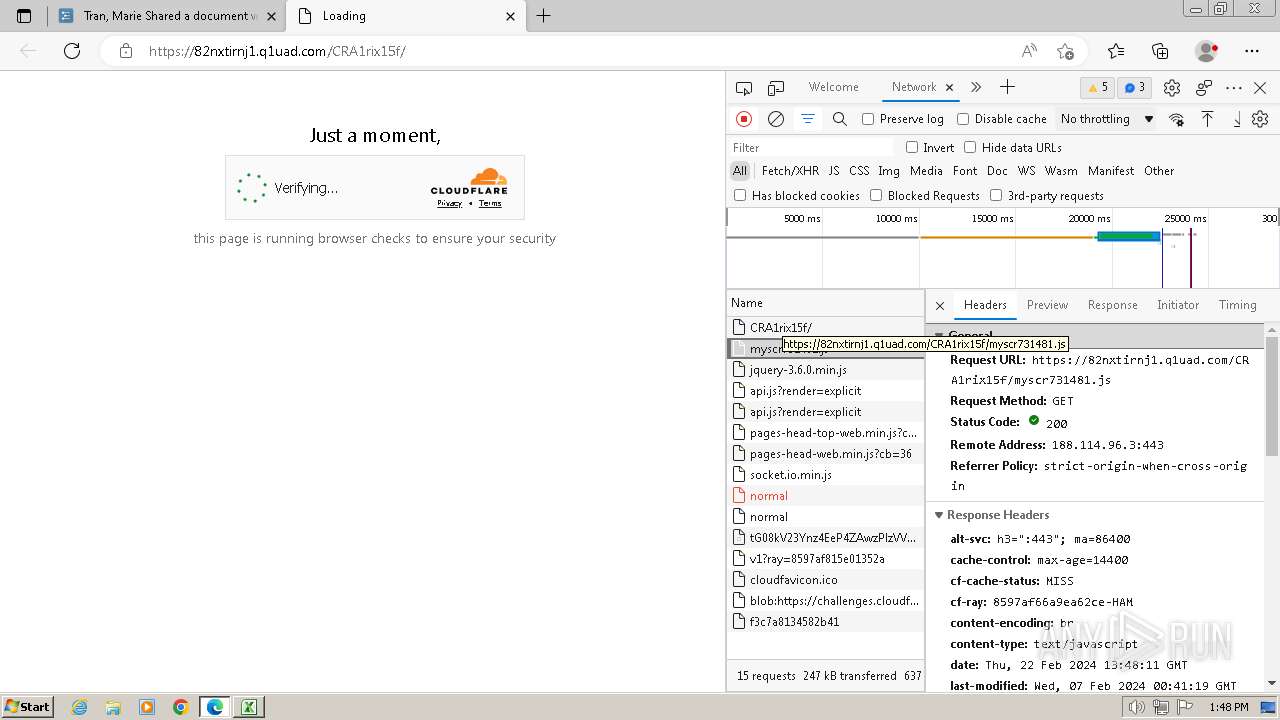Open browser Collections

(x=1160, y=51)
